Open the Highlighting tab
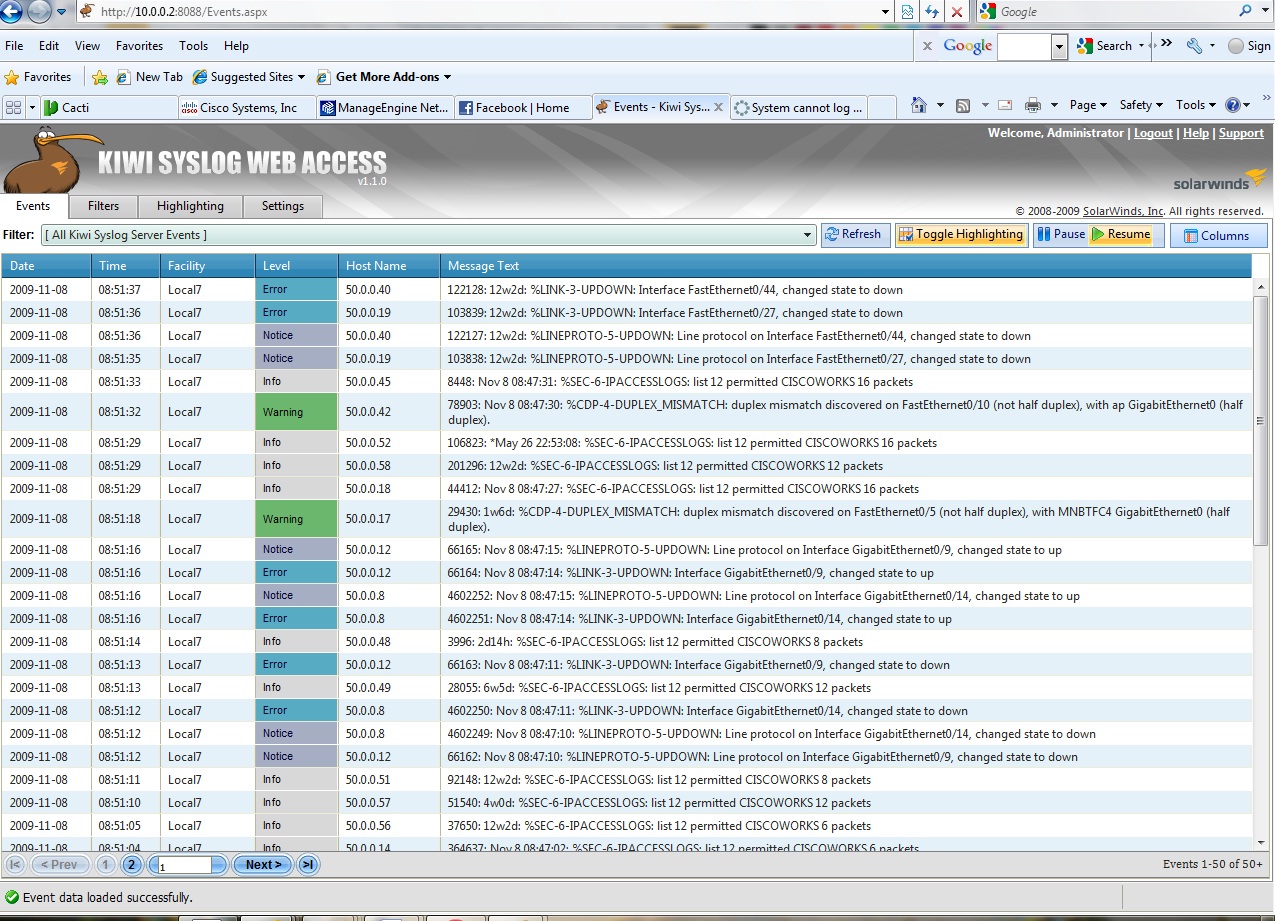 190,206
